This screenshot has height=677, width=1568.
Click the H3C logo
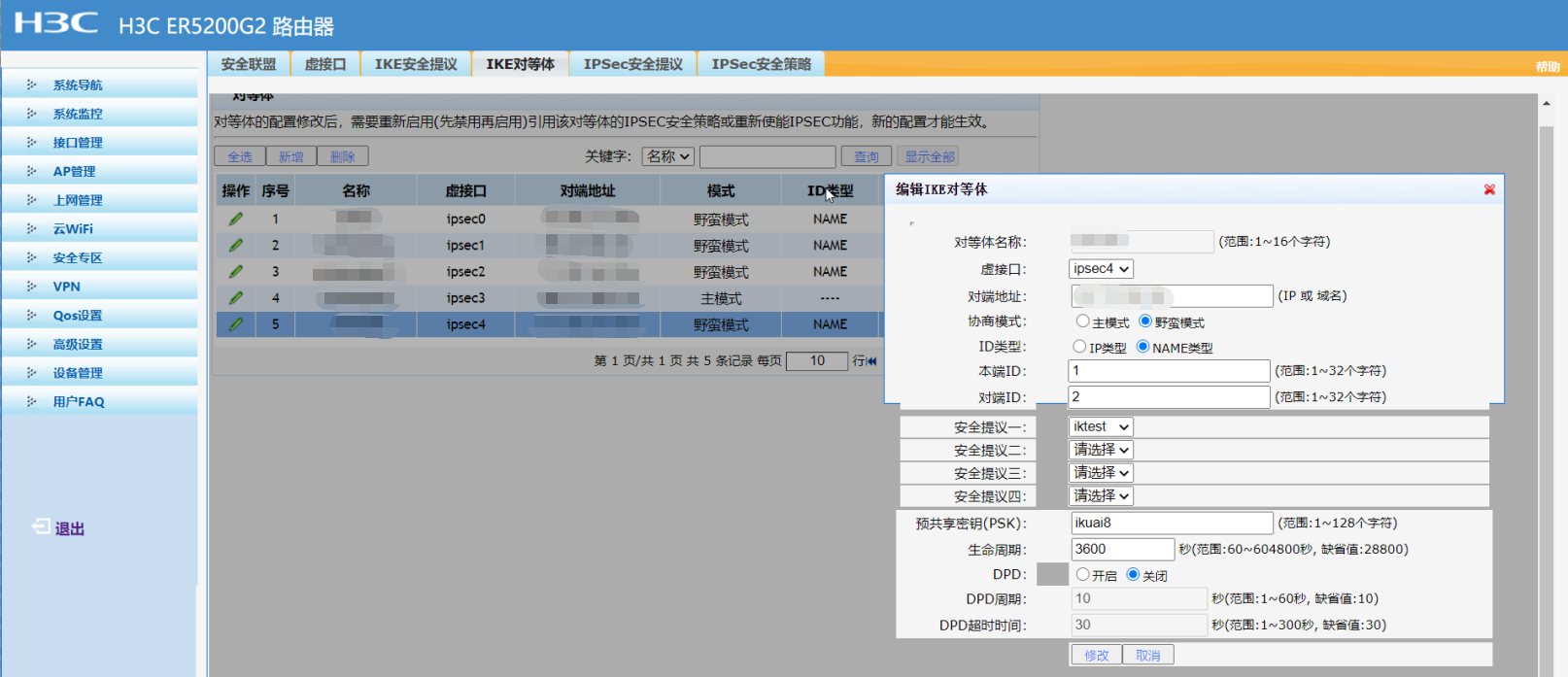[56, 23]
